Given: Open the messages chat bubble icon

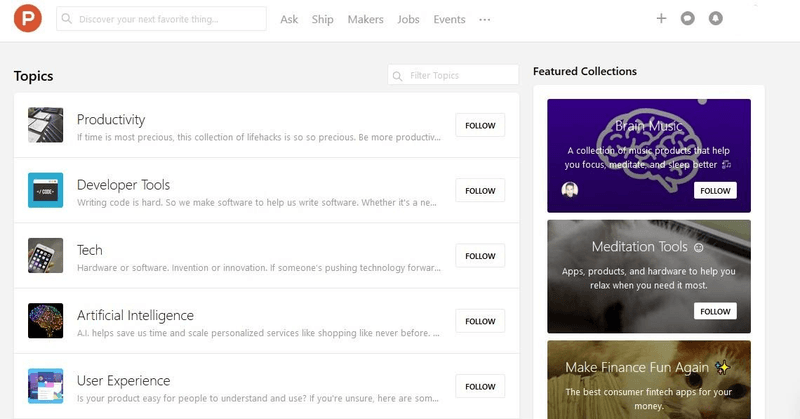Looking at the screenshot, I should [x=688, y=19].
